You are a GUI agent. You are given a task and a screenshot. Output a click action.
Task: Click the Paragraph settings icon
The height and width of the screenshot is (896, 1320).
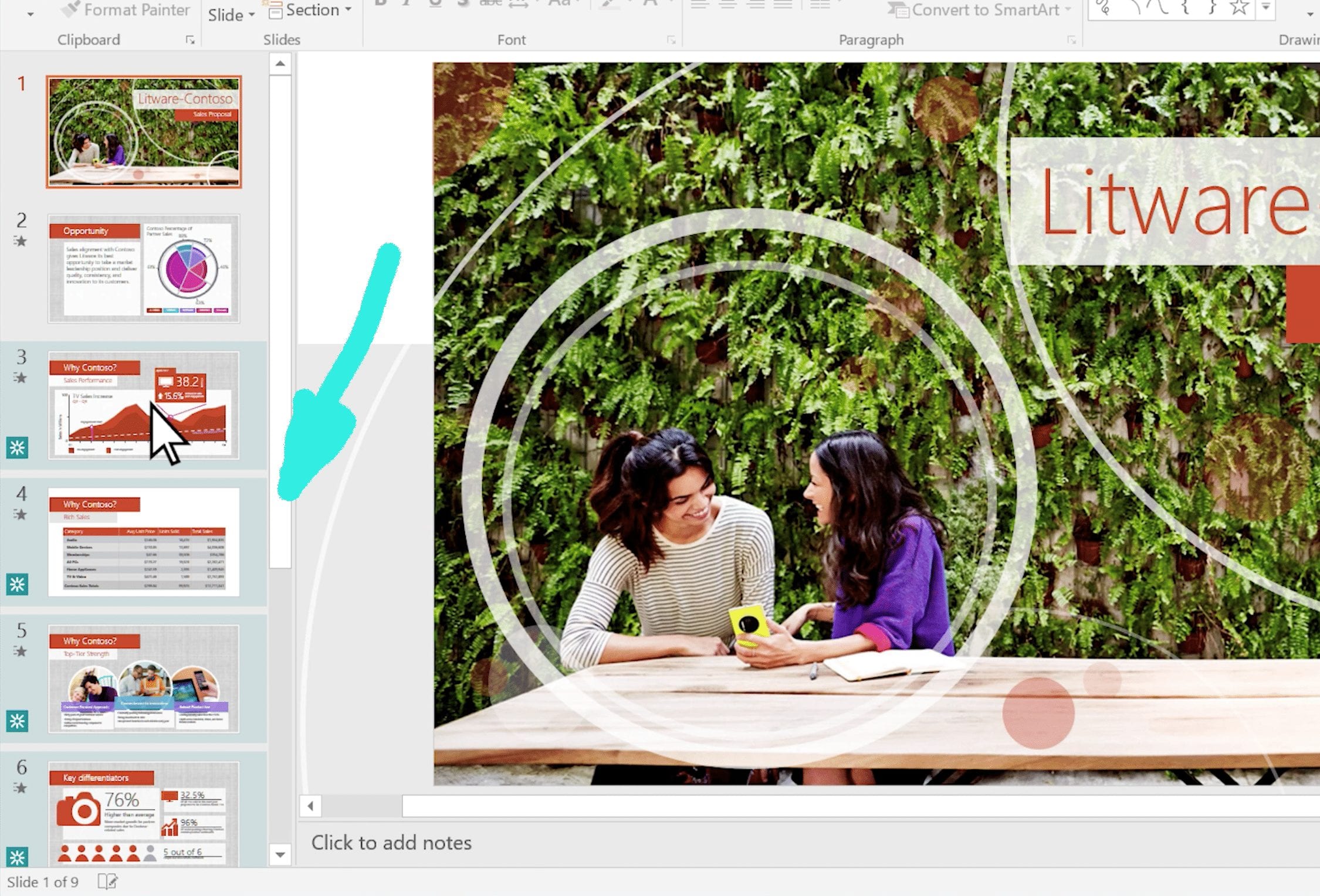(1073, 41)
